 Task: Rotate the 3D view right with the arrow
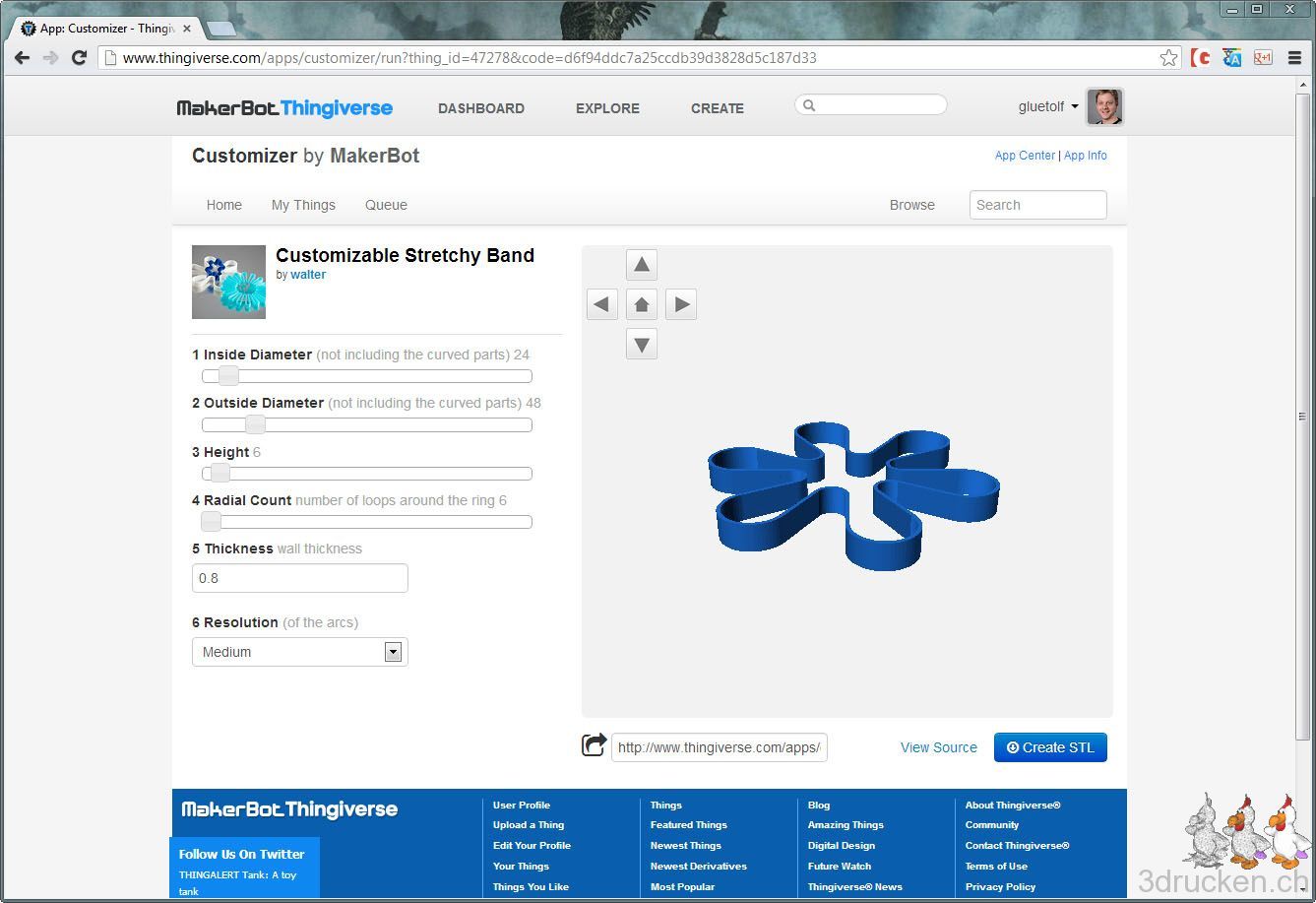pyautogui.click(x=681, y=304)
